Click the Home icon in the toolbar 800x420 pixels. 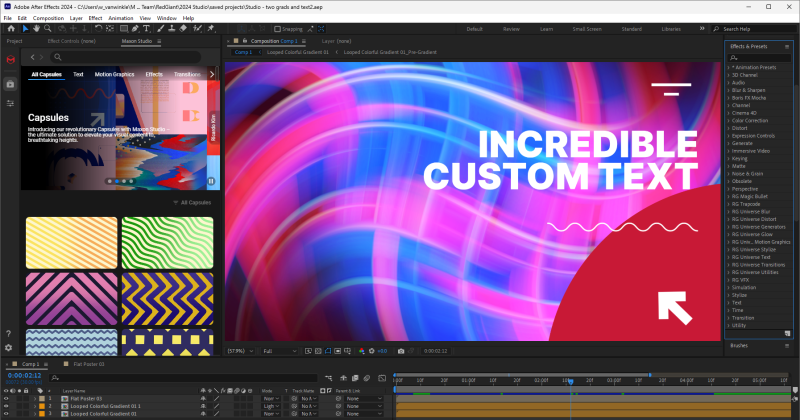pos(9,29)
